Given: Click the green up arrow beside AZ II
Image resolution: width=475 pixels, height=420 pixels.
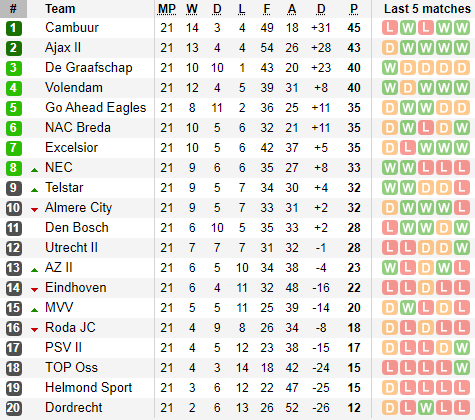Looking at the screenshot, I should [34, 270].
